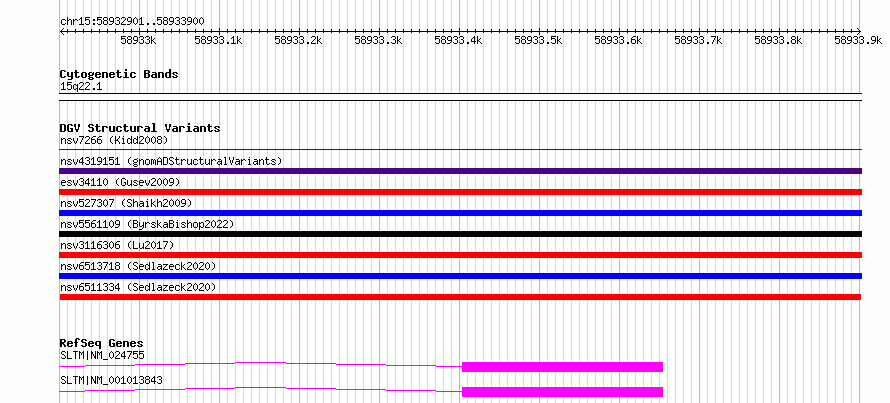Image resolution: width=890 pixels, height=403 pixels.
Task: Open nsv3116306 (Lu2017) label
Action: 117,245
